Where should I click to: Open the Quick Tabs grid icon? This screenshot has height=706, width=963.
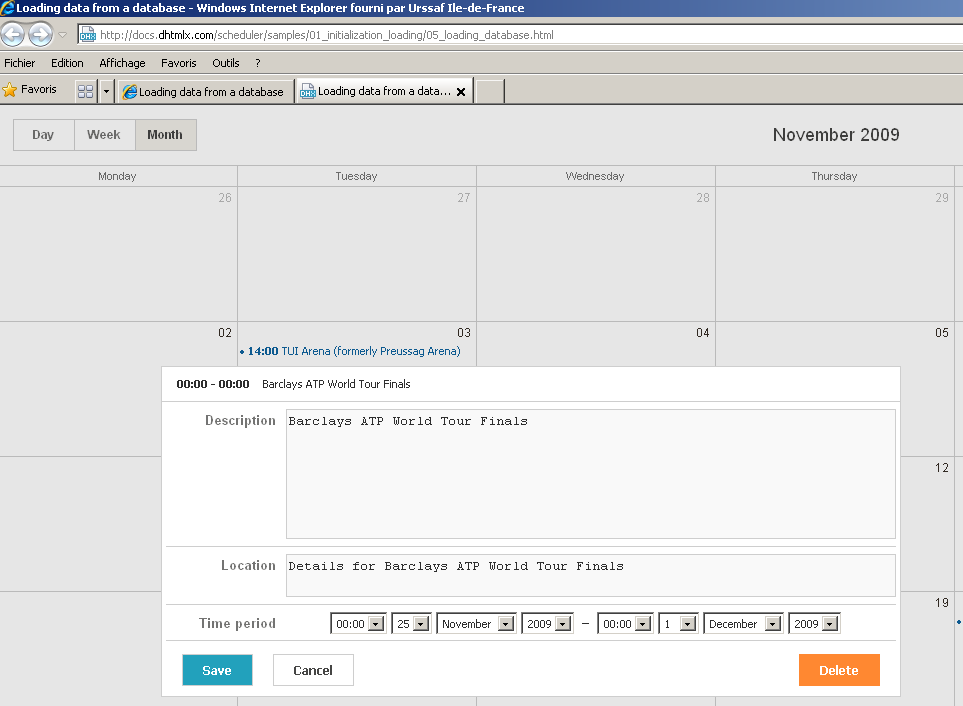pos(85,91)
